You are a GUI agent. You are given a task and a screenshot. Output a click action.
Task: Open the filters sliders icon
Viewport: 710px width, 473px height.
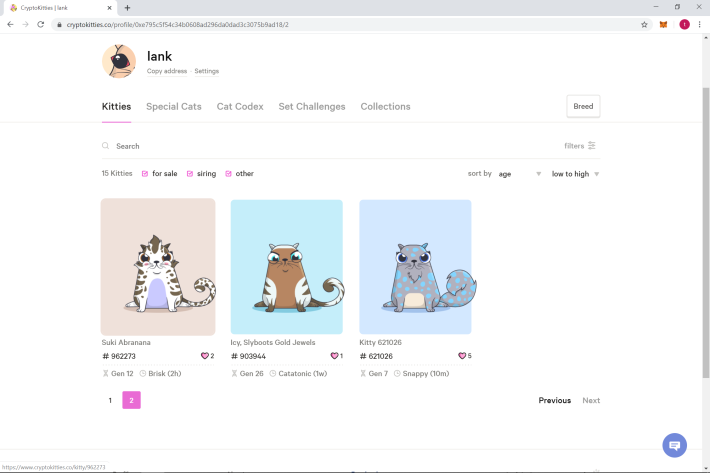click(x=591, y=145)
